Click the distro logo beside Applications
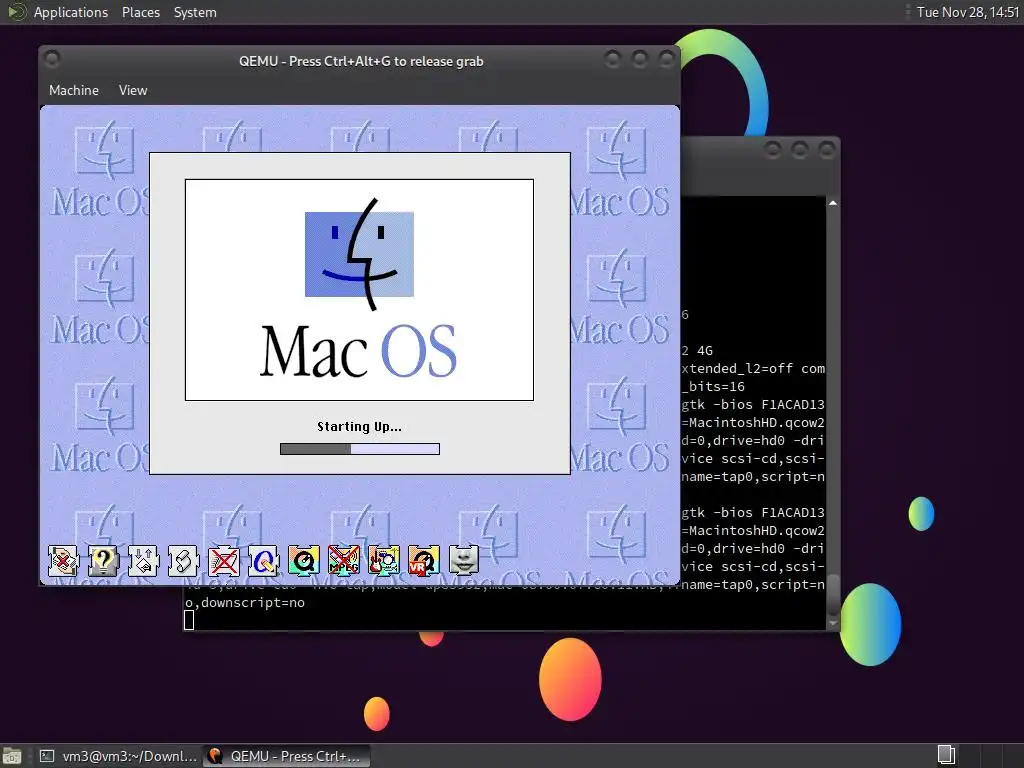 coord(16,12)
